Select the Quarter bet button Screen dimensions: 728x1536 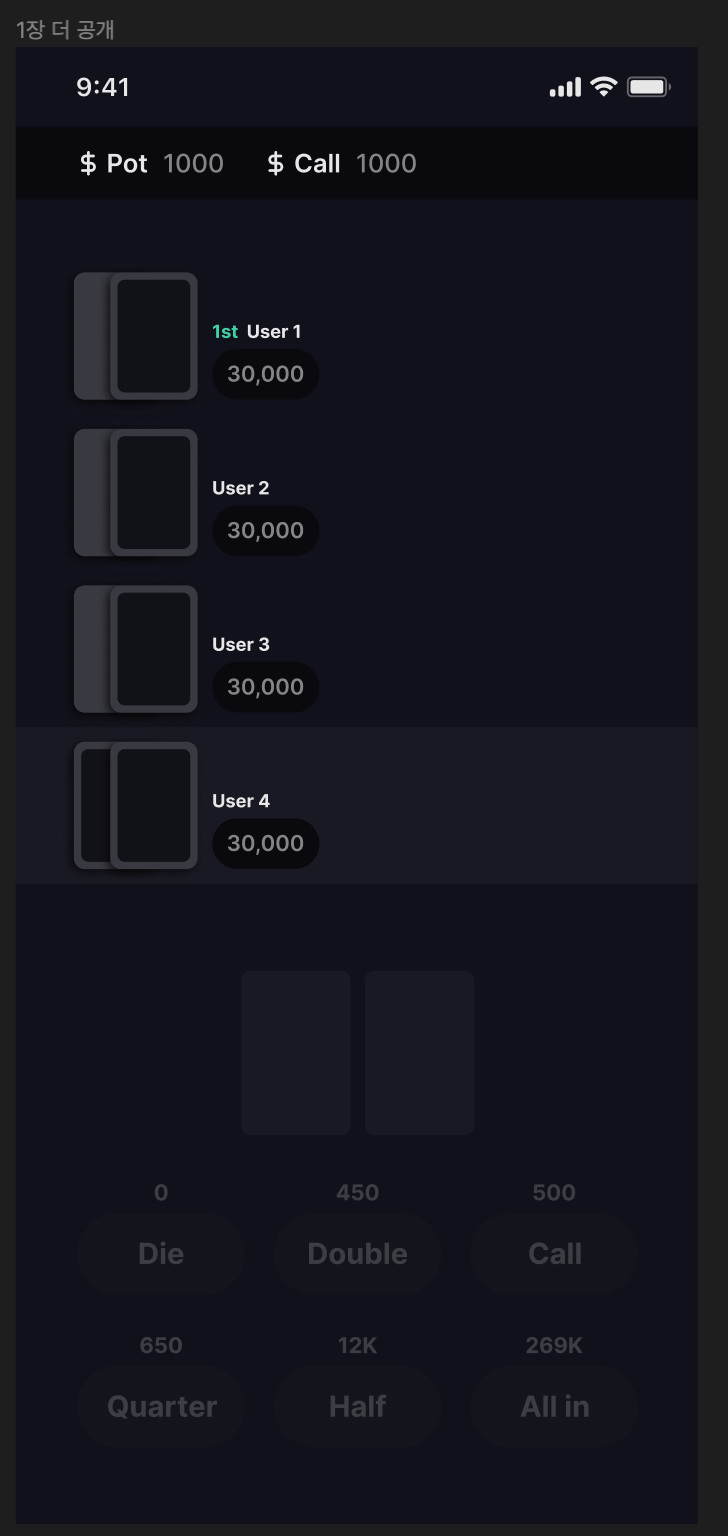(161, 1407)
